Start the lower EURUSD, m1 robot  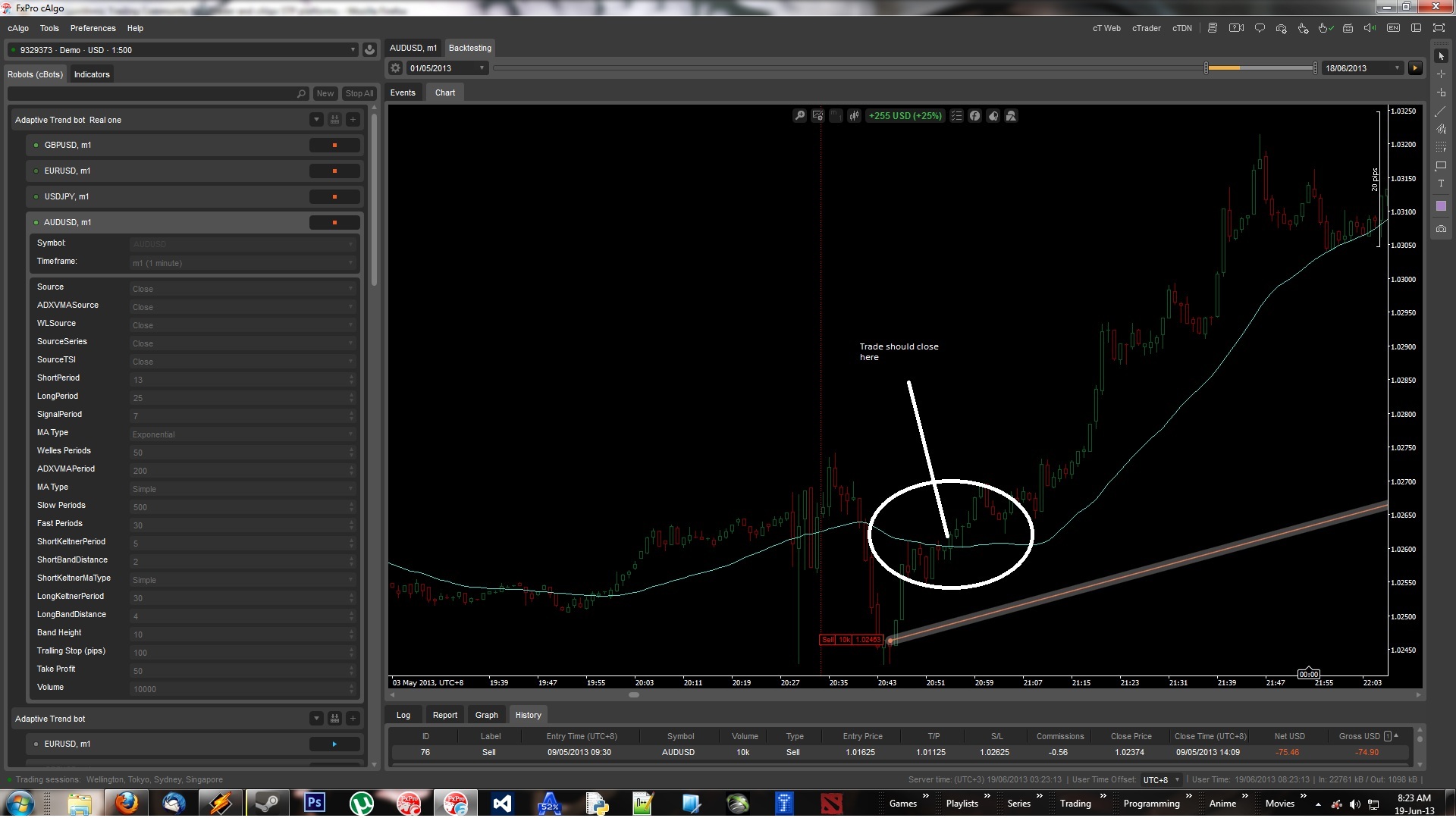[x=334, y=744]
